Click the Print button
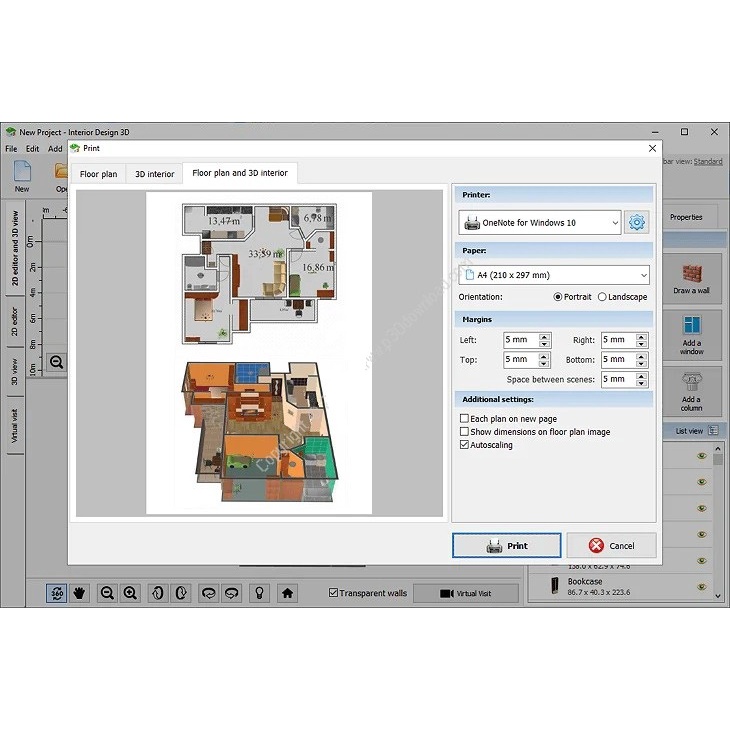The width and height of the screenshot is (730, 730). tap(507, 546)
